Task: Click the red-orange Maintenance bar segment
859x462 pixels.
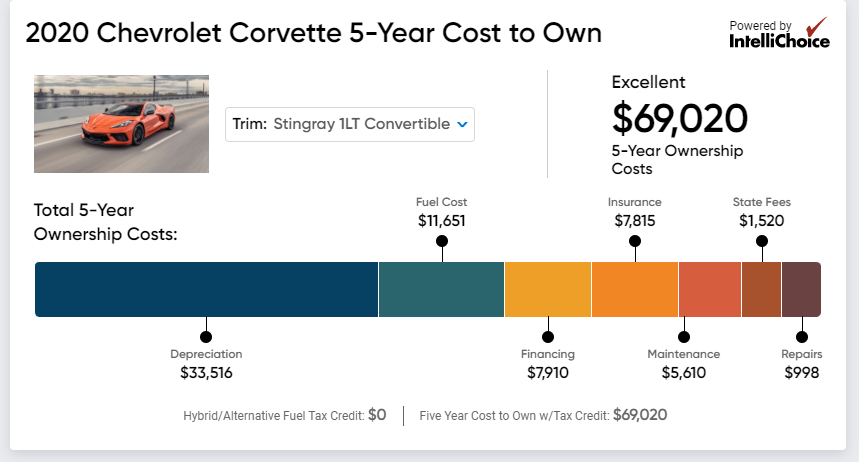Action: 710,289
